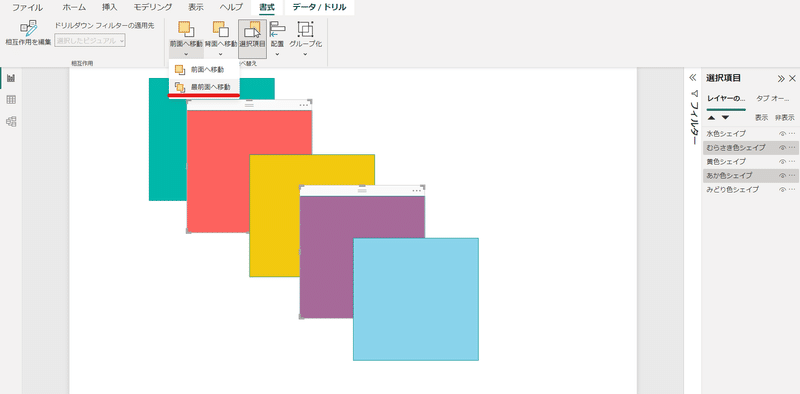Click the 相互作用を編集 icon
800x394 pixels.
point(28,29)
